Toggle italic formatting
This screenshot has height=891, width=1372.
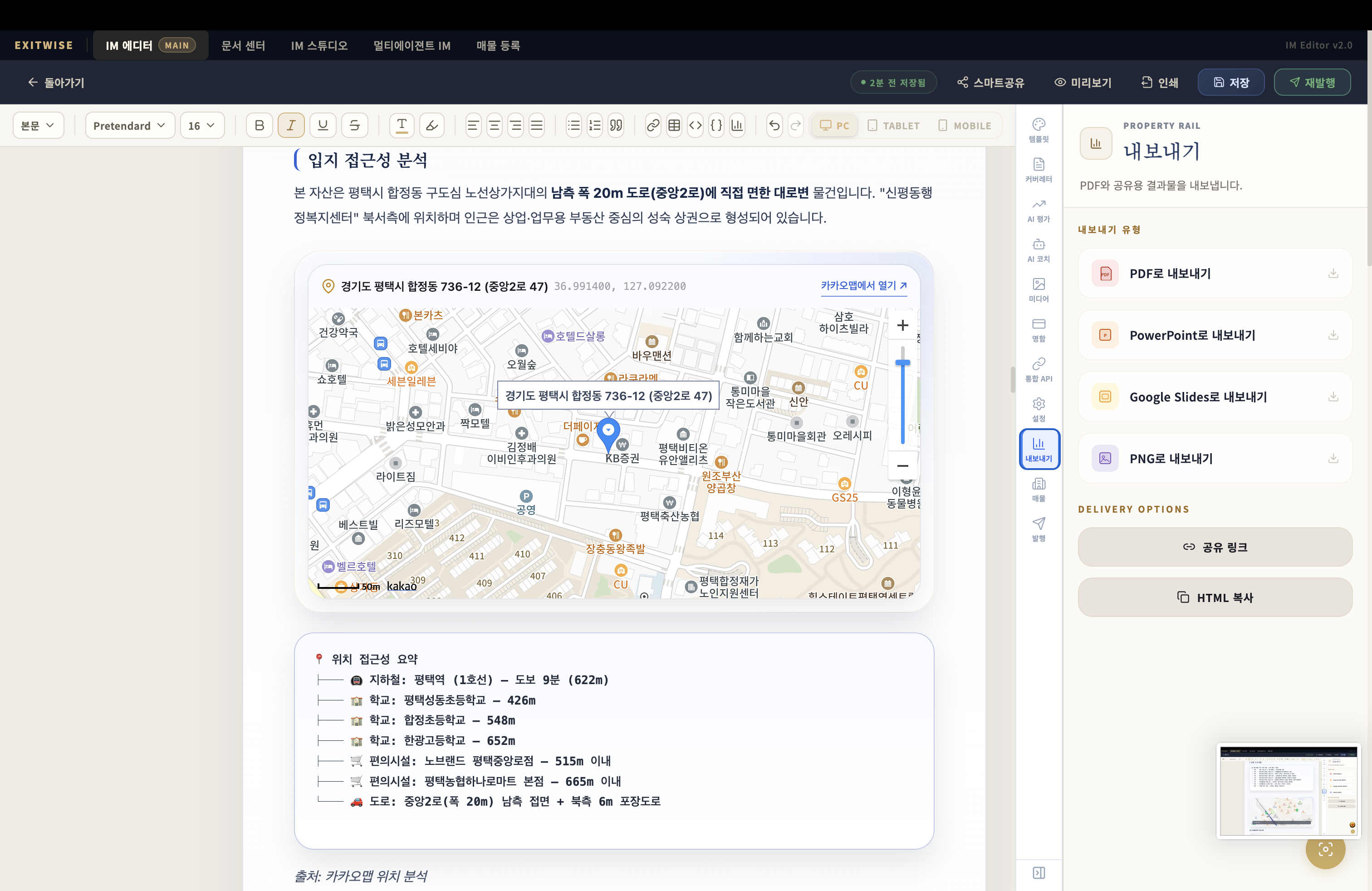click(291, 126)
